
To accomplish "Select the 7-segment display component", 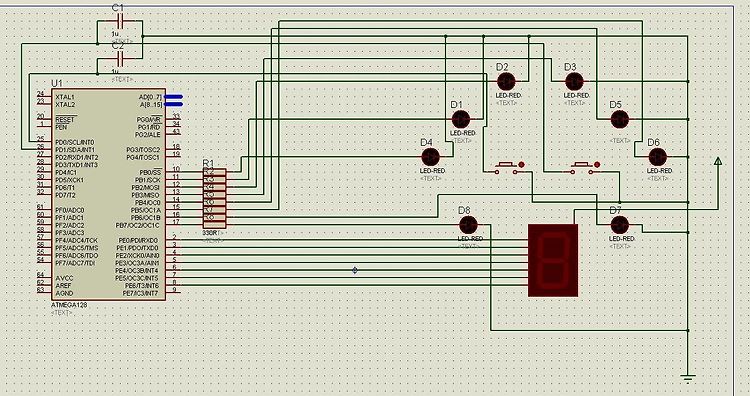I will (553, 260).
